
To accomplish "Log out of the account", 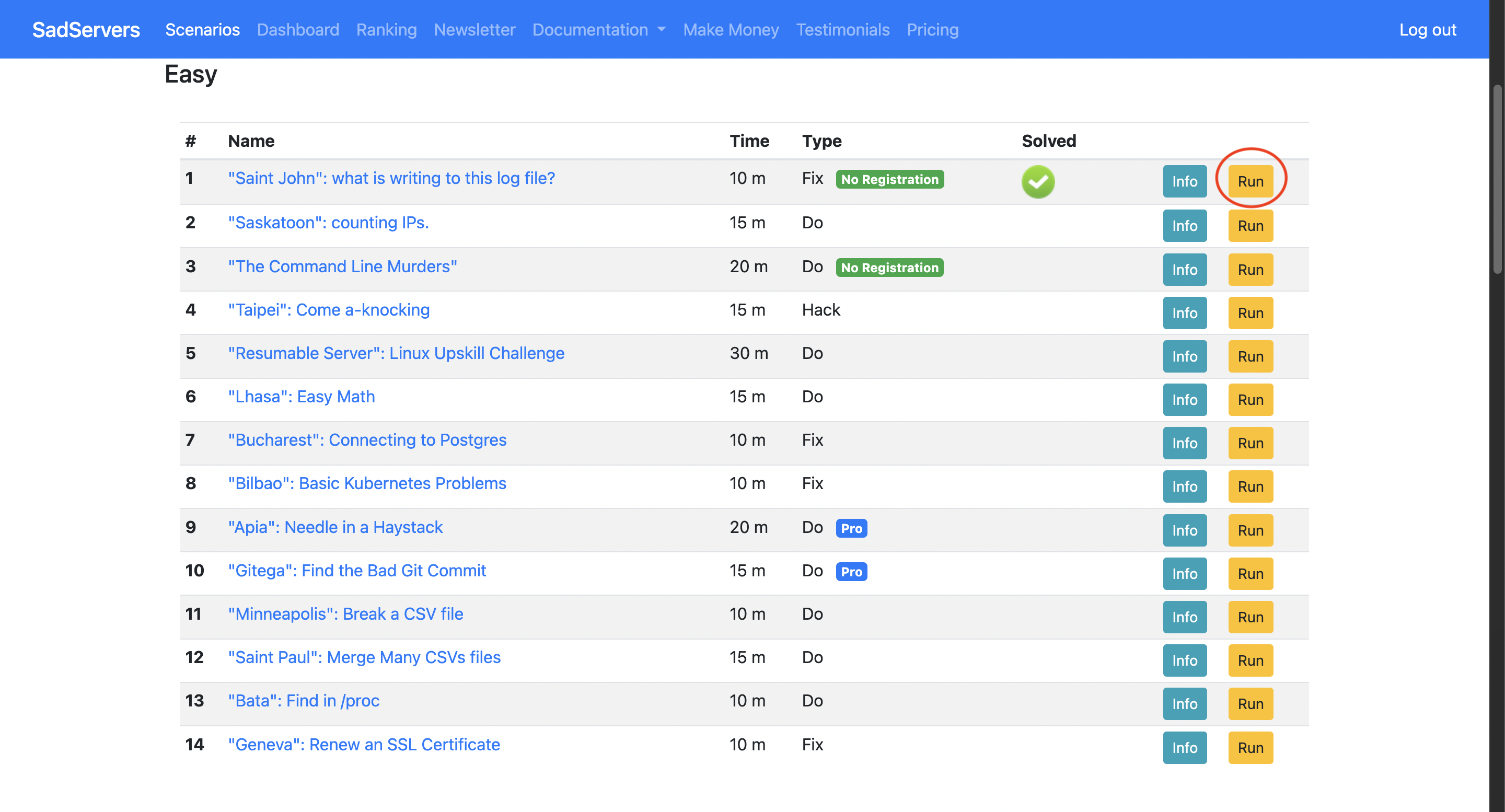I will [x=1427, y=30].
